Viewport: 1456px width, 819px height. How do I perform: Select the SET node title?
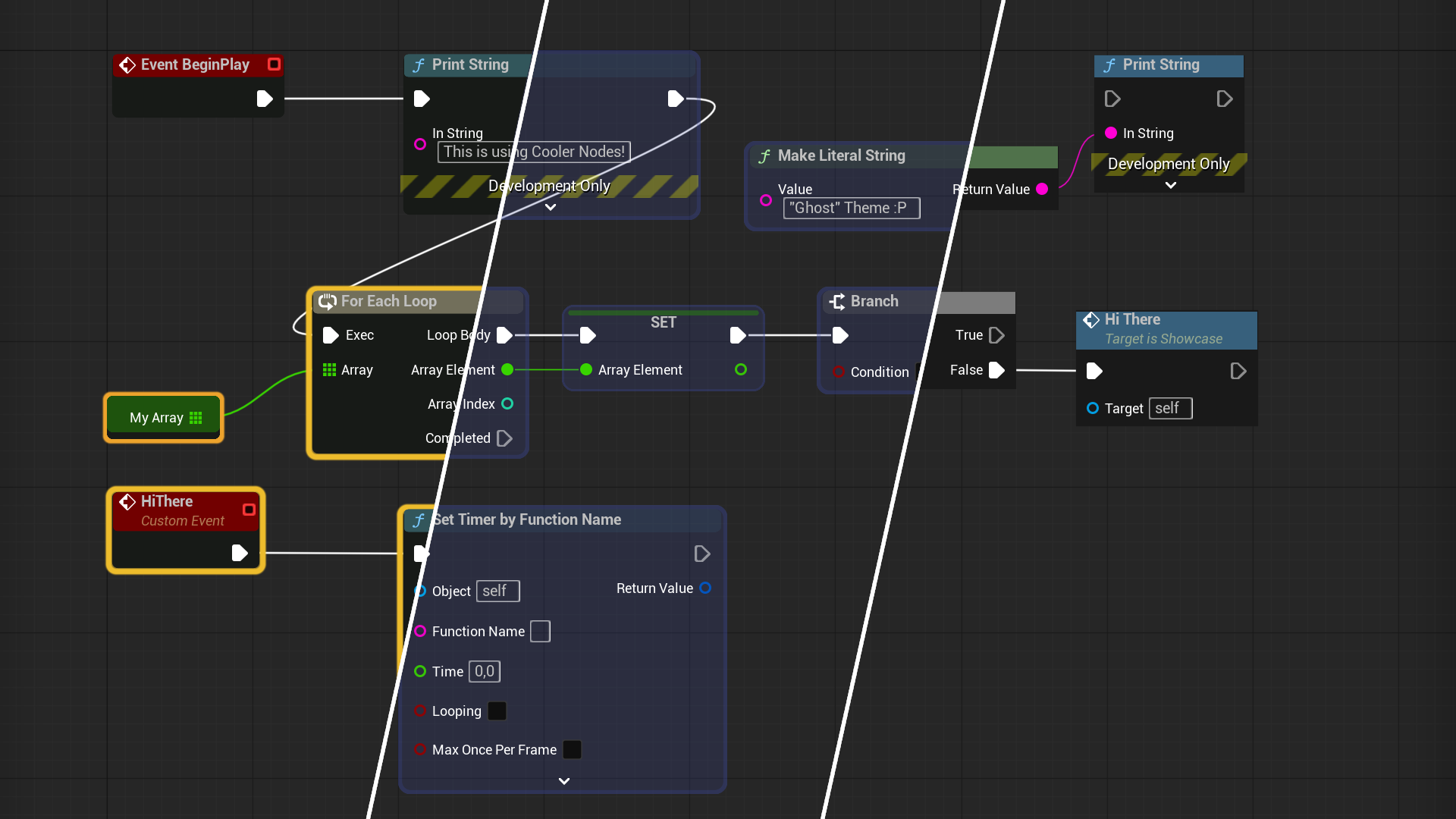[664, 322]
